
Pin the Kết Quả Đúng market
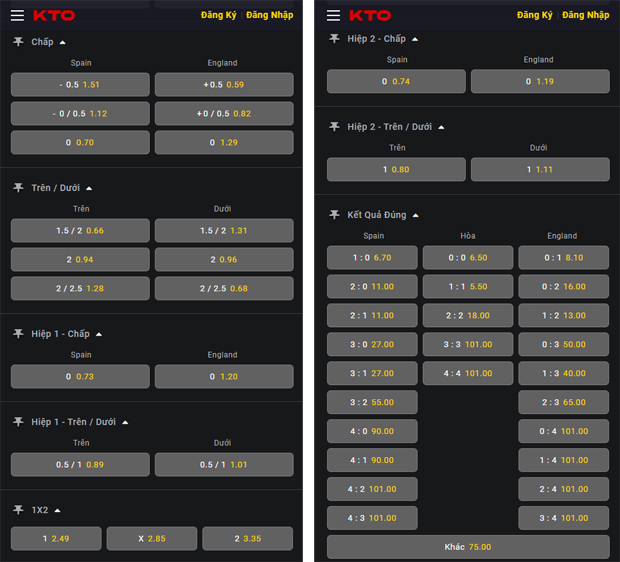(334, 214)
